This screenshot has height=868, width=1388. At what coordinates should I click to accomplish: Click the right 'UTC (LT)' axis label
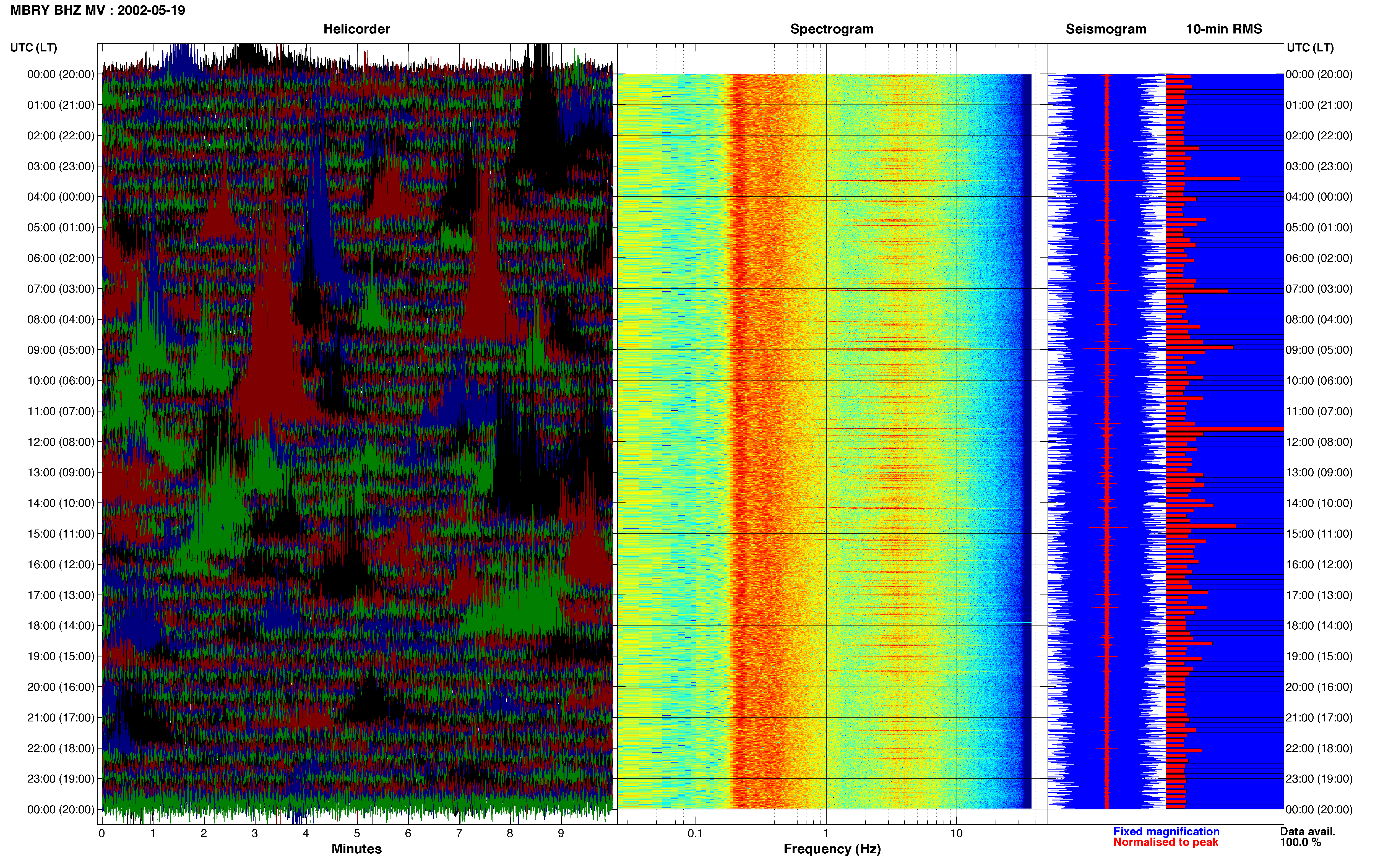pyautogui.click(x=1310, y=48)
